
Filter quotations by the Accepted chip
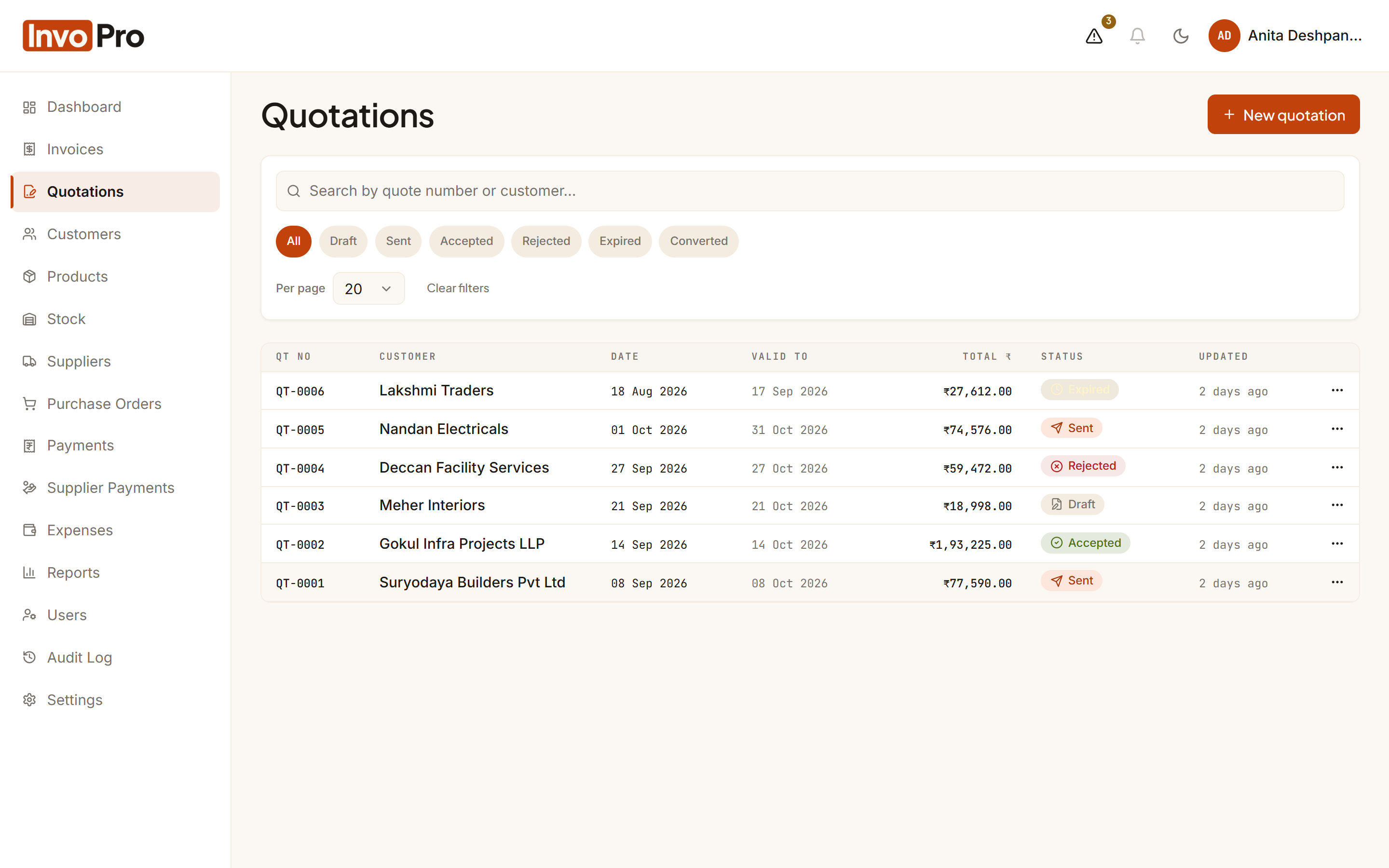click(x=467, y=241)
